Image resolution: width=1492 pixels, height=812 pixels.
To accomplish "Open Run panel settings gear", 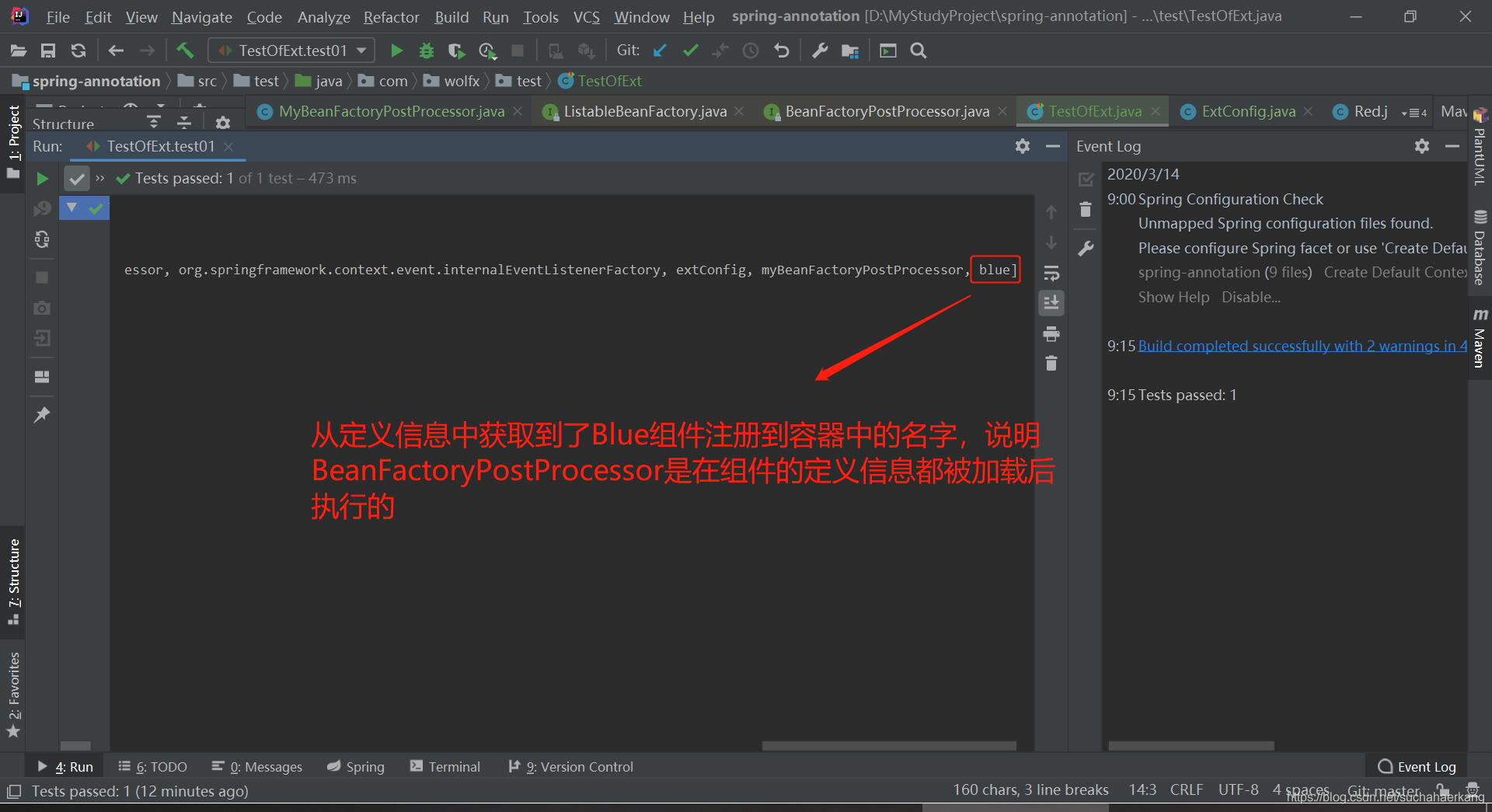I will pos(1023,146).
